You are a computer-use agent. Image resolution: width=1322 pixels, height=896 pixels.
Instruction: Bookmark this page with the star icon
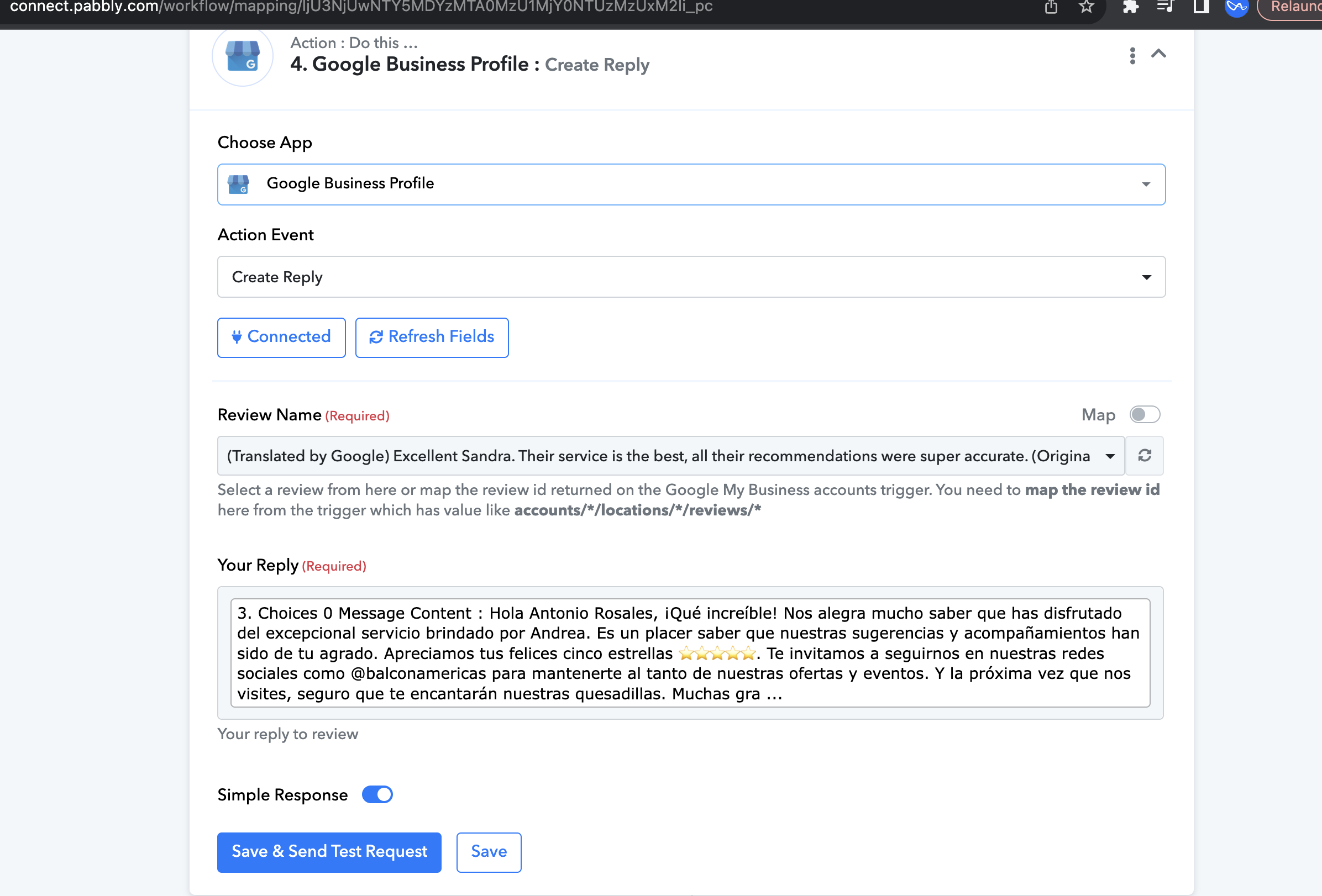1087,7
